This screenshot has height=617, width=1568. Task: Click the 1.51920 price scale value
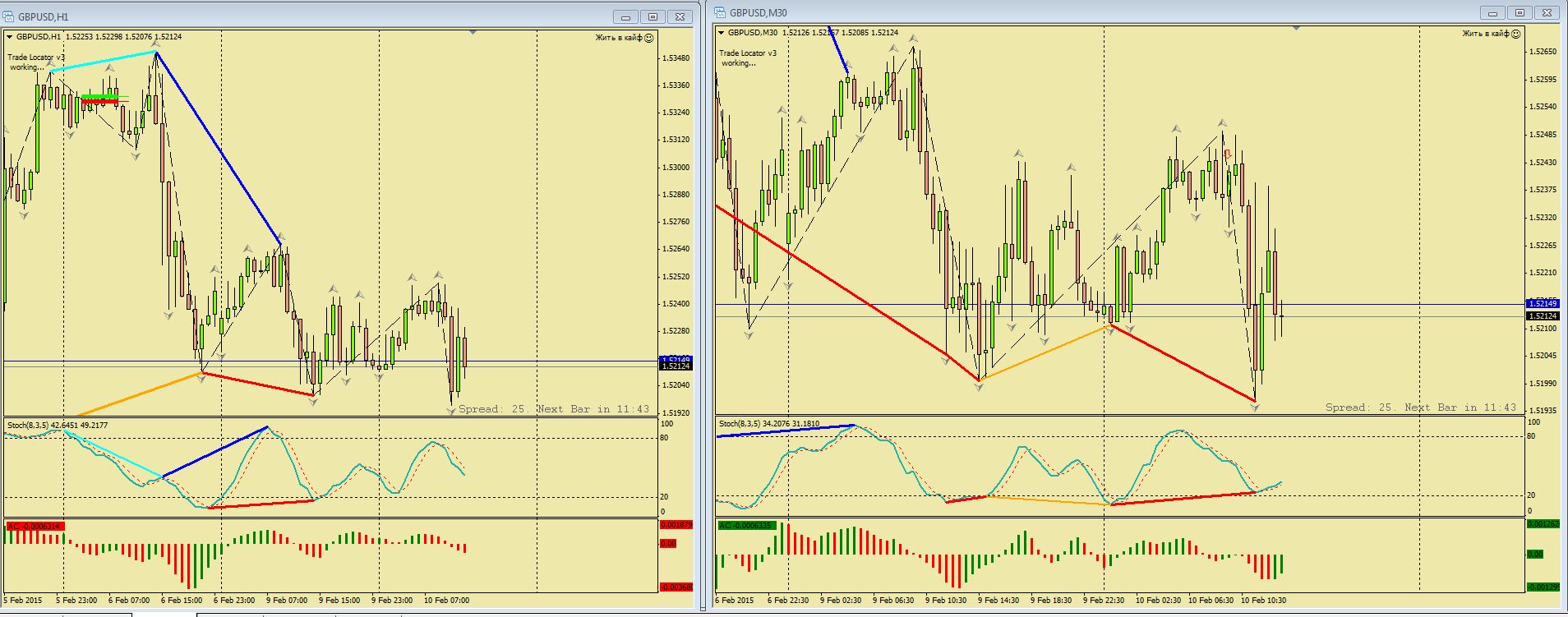click(676, 413)
